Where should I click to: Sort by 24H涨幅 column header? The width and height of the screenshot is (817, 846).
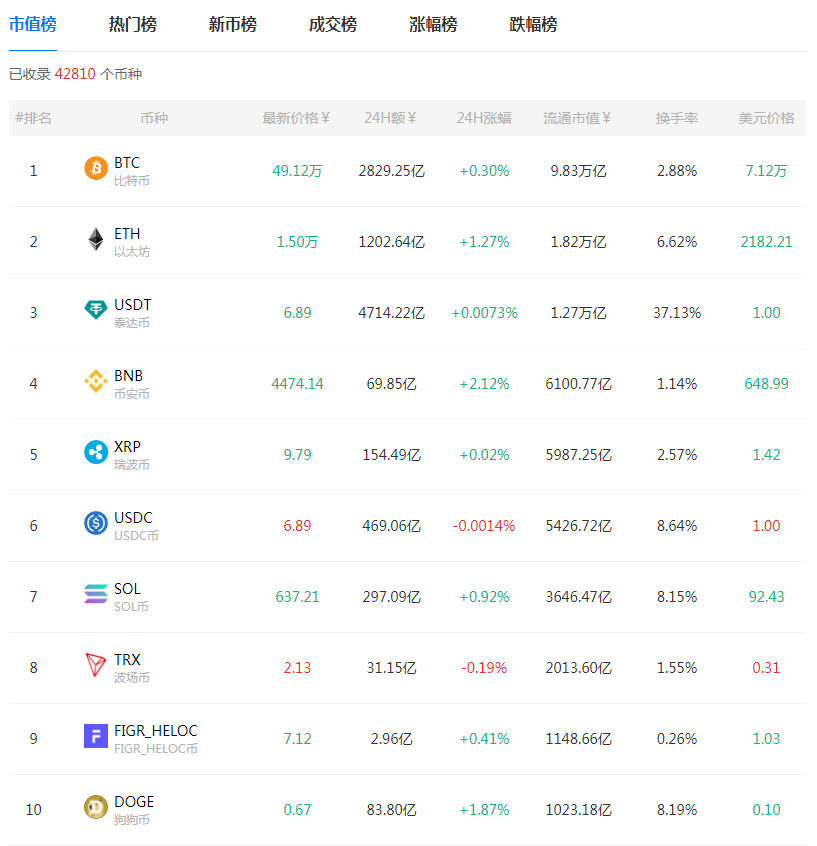tap(484, 118)
